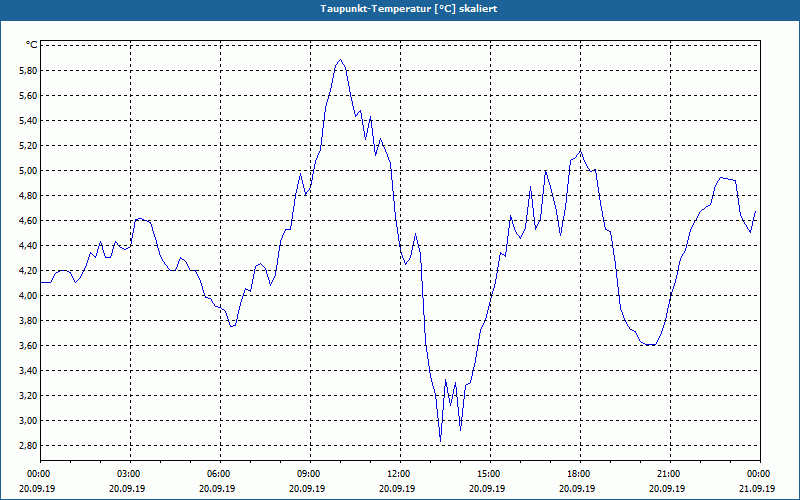Click the '3,00' y-axis value
The image size is (800, 500).
[x=28, y=421]
